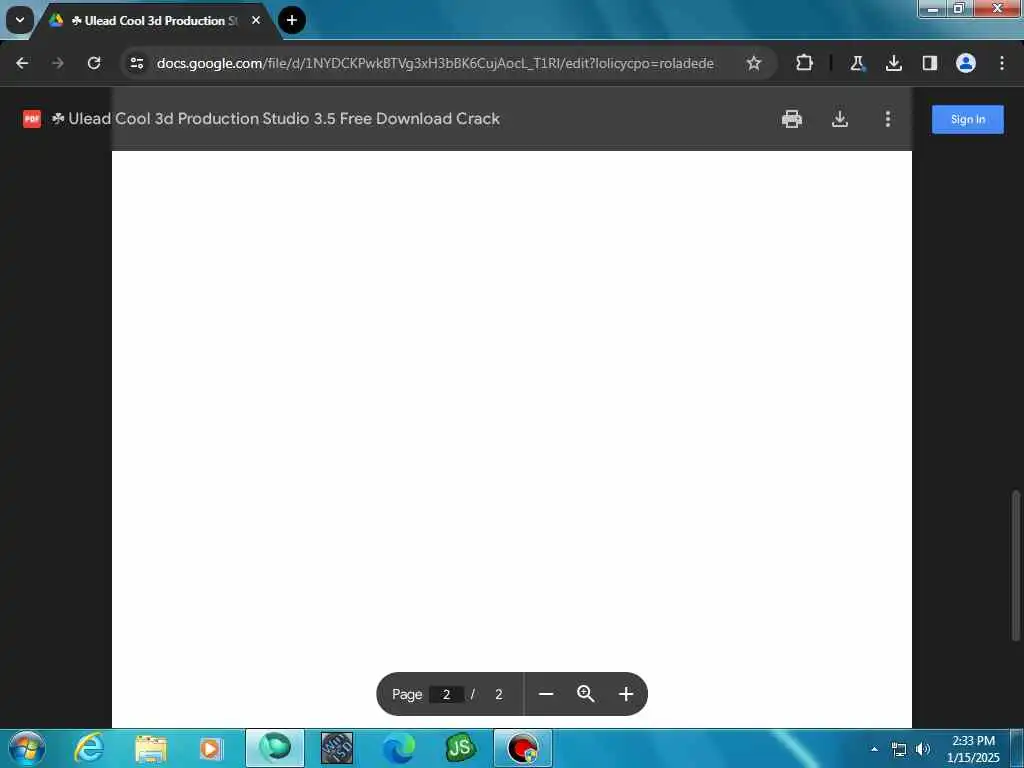Show browser downloads

pos(894,63)
